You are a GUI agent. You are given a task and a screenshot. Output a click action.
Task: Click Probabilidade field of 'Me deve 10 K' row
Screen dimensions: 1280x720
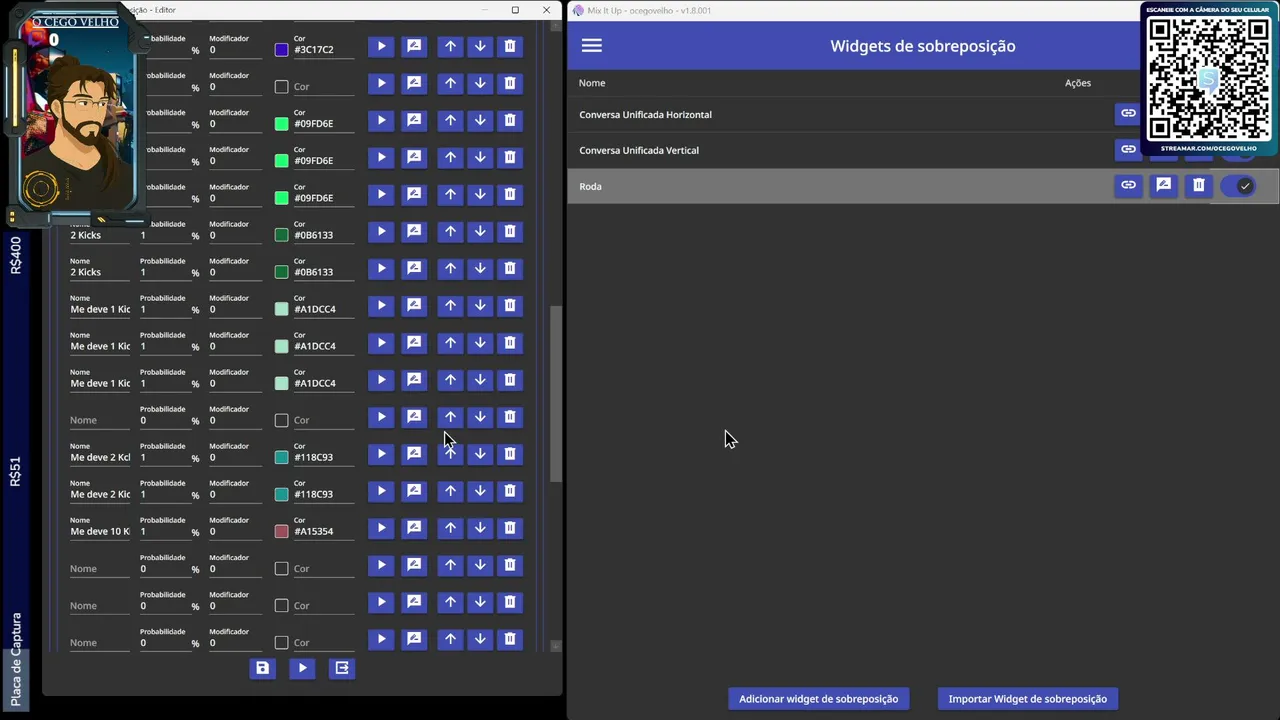click(x=164, y=532)
